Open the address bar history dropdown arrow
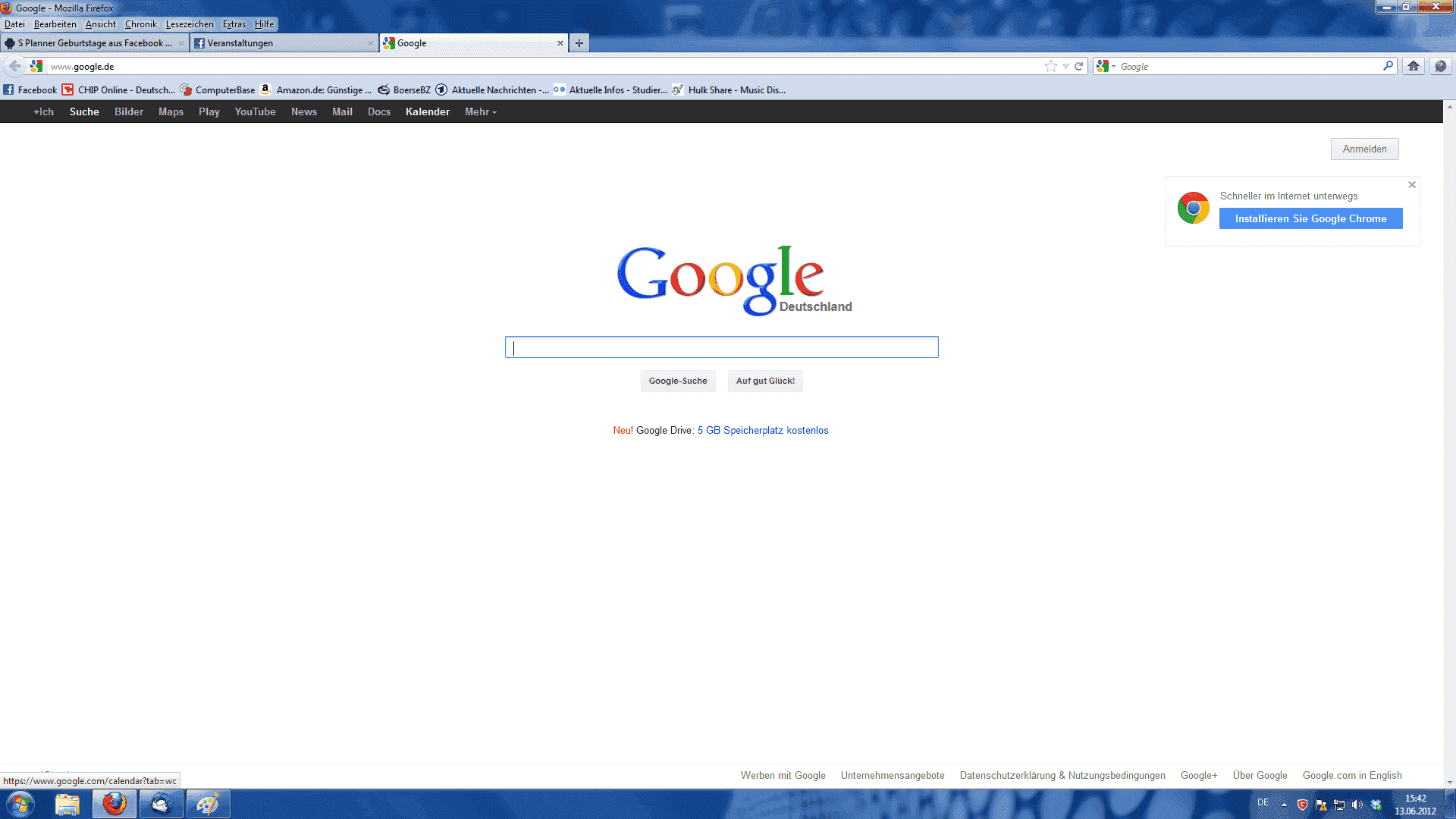Viewport: 1456px width, 819px height. (x=1065, y=66)
